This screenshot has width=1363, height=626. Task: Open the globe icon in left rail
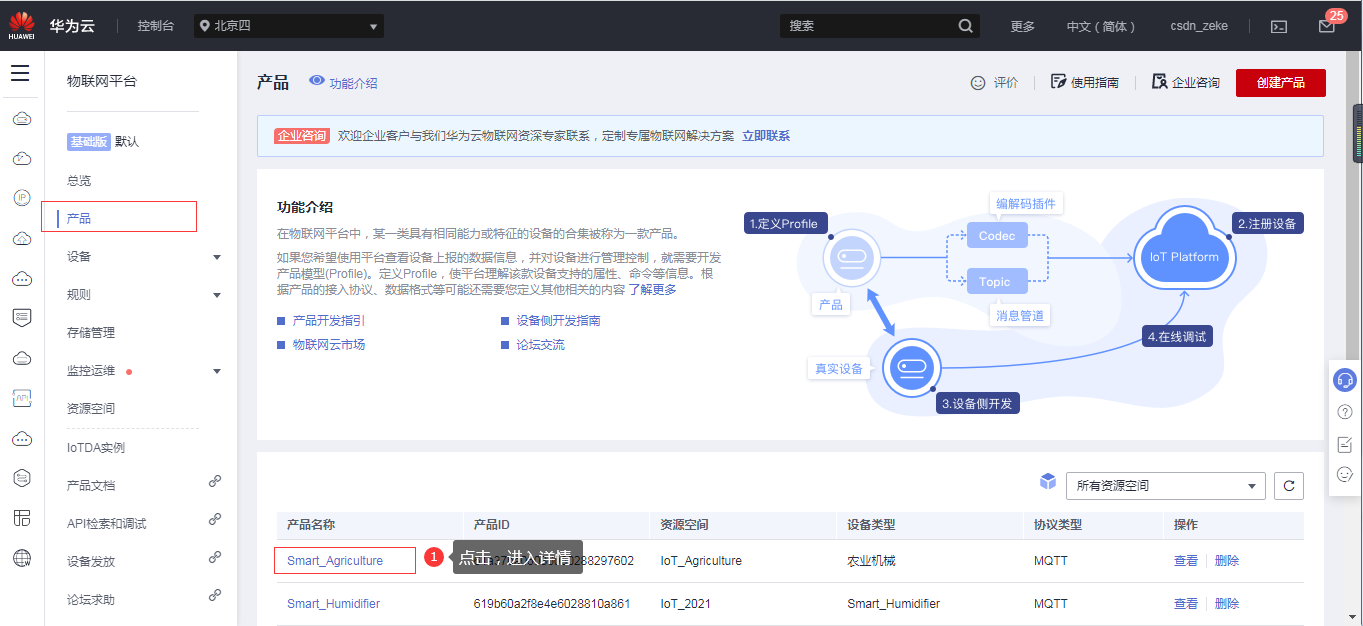coord(21,558)
